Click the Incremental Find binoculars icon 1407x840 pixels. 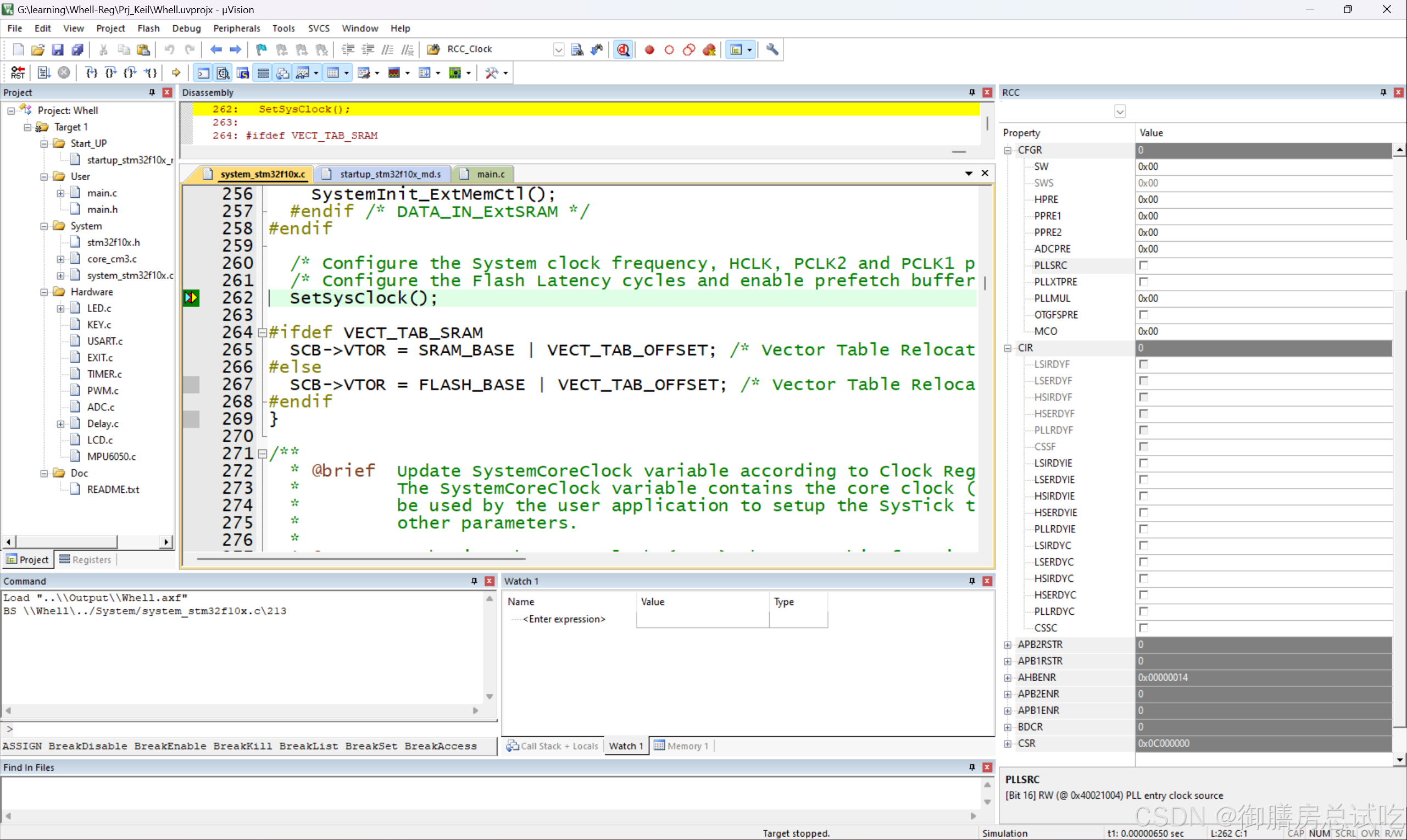point(597,49)
